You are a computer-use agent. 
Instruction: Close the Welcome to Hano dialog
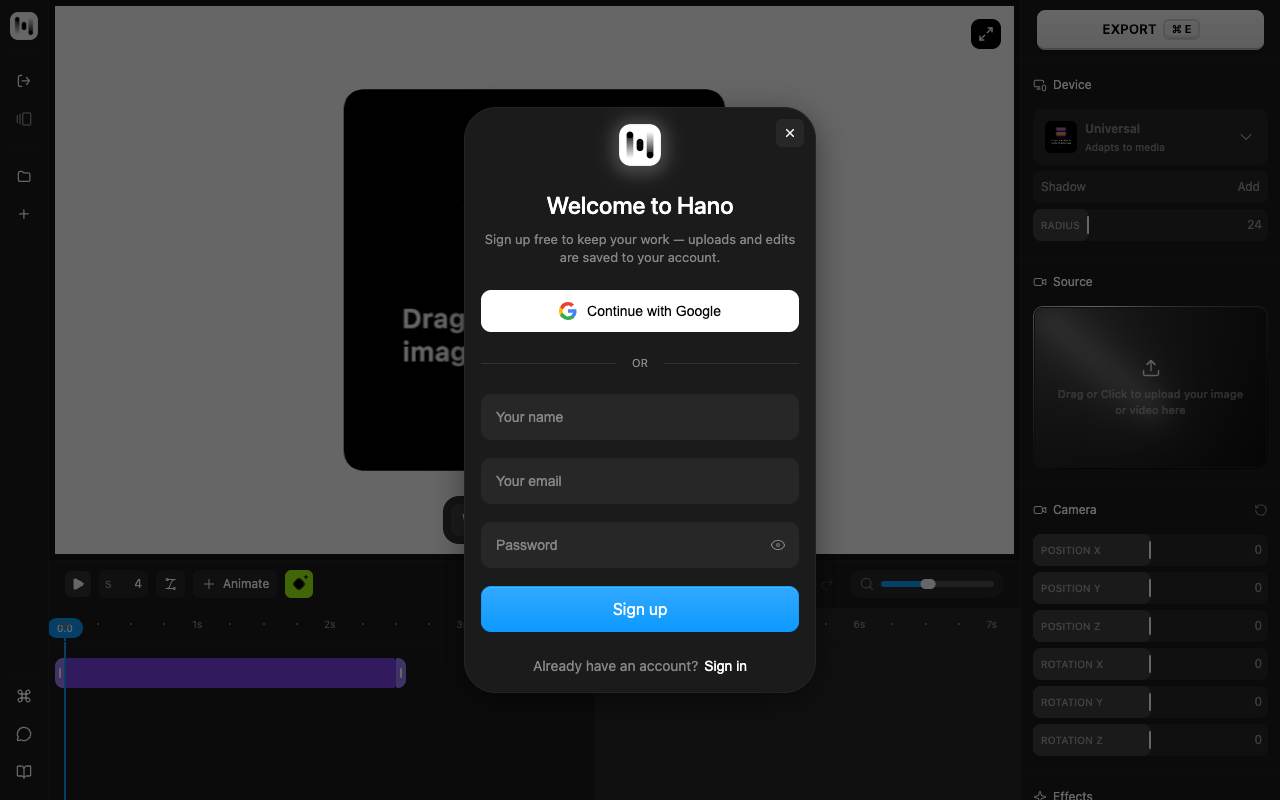[790, 133]
